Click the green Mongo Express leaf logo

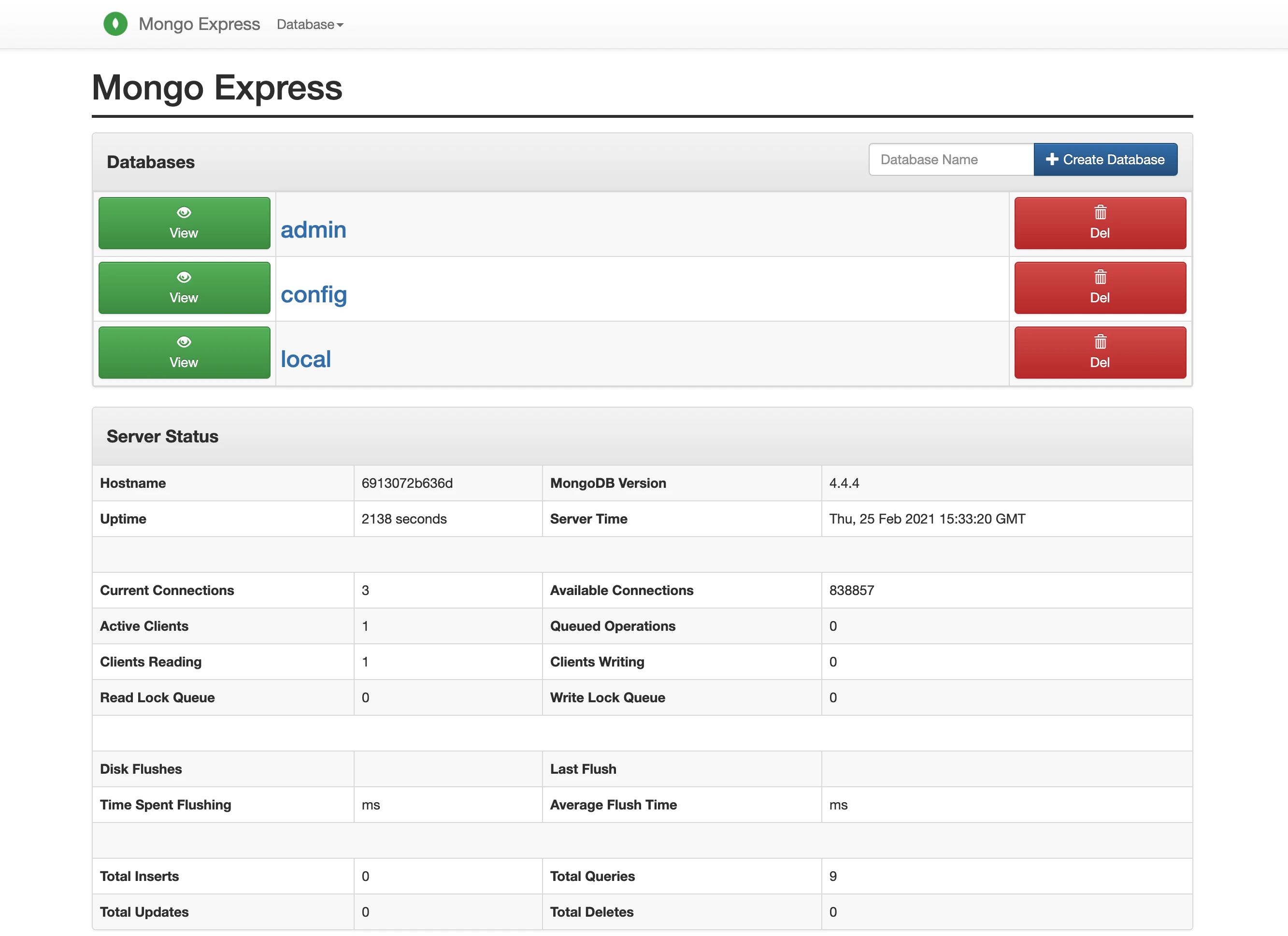tap(115, 24)
